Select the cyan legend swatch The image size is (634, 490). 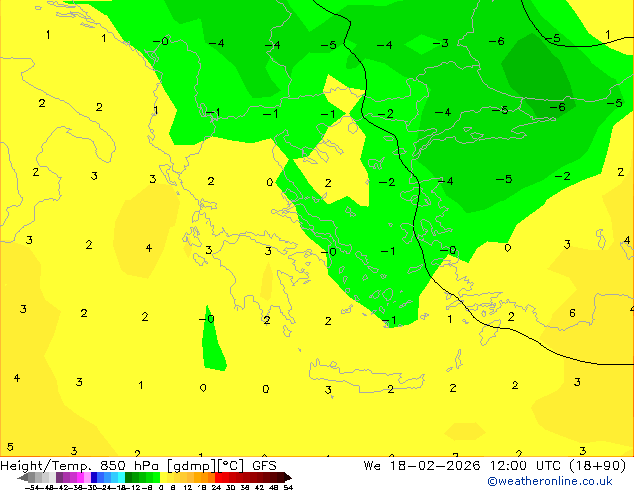tap(121, 477)
